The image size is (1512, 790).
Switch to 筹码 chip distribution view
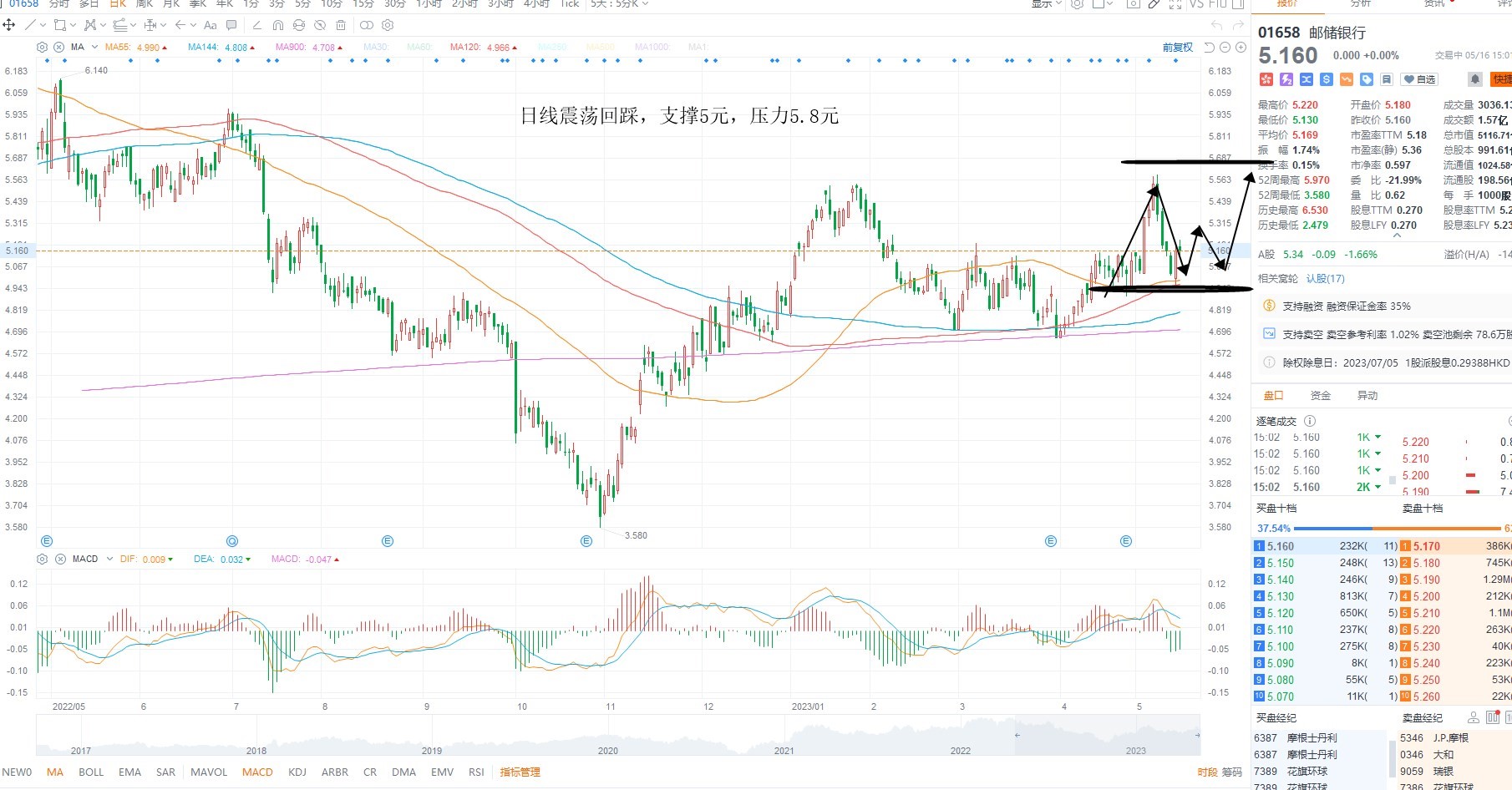pos(1232,772)
